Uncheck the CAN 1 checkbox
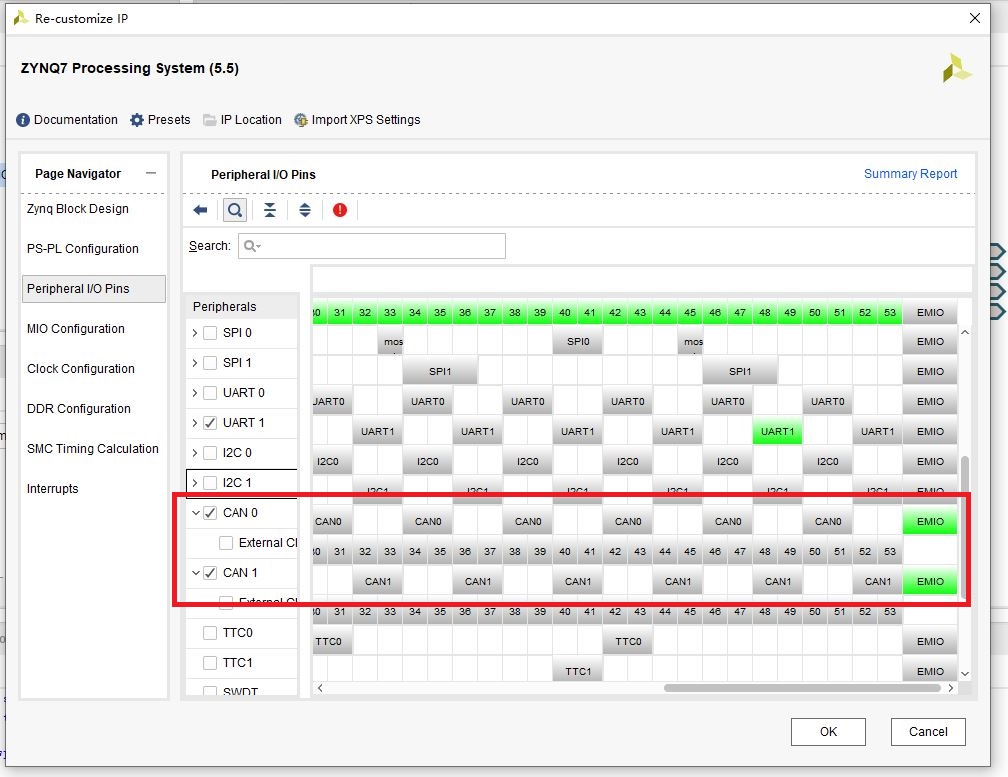 click(x=210, y=573)
